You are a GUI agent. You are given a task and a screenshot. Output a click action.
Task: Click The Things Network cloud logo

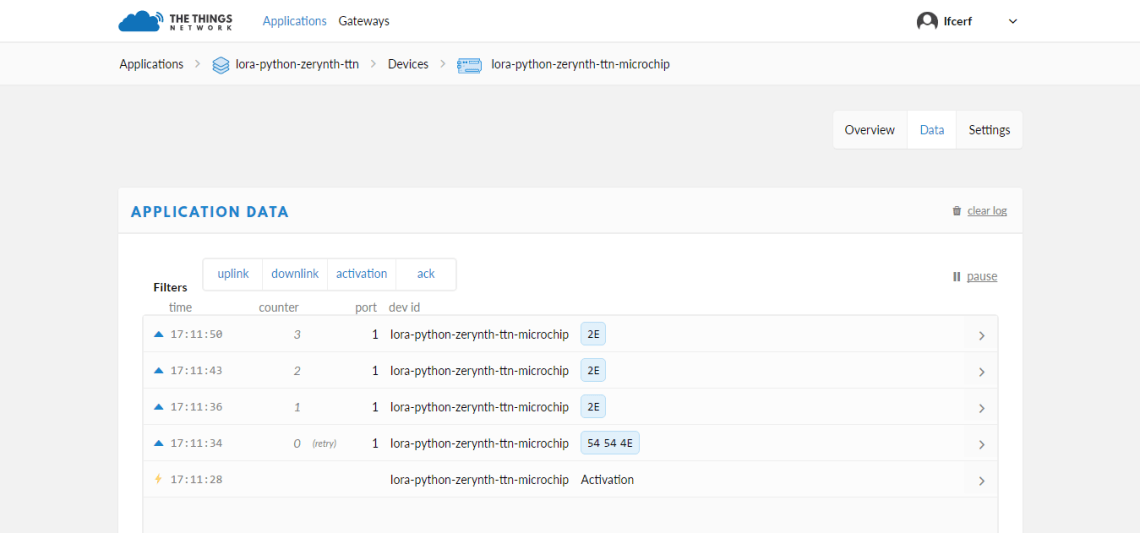139,21
